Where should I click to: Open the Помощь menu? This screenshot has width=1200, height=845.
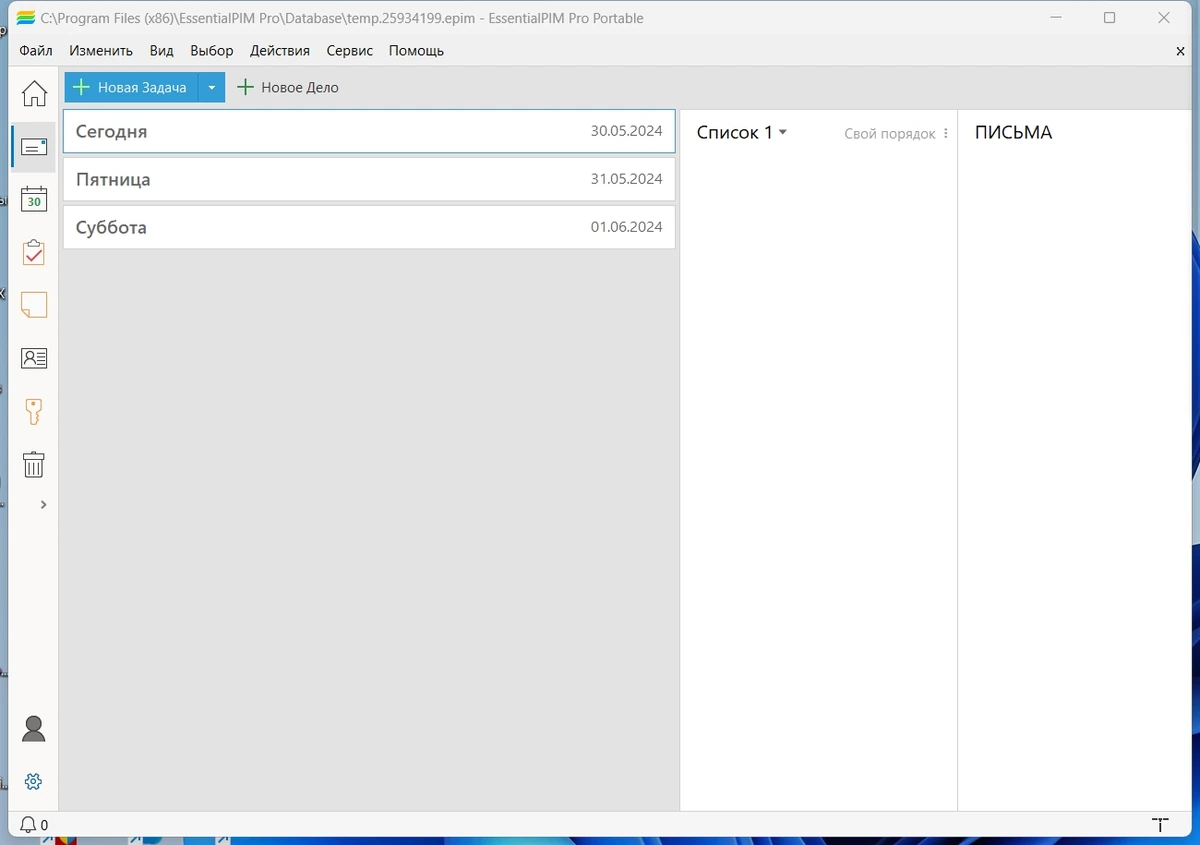point(416,51)
